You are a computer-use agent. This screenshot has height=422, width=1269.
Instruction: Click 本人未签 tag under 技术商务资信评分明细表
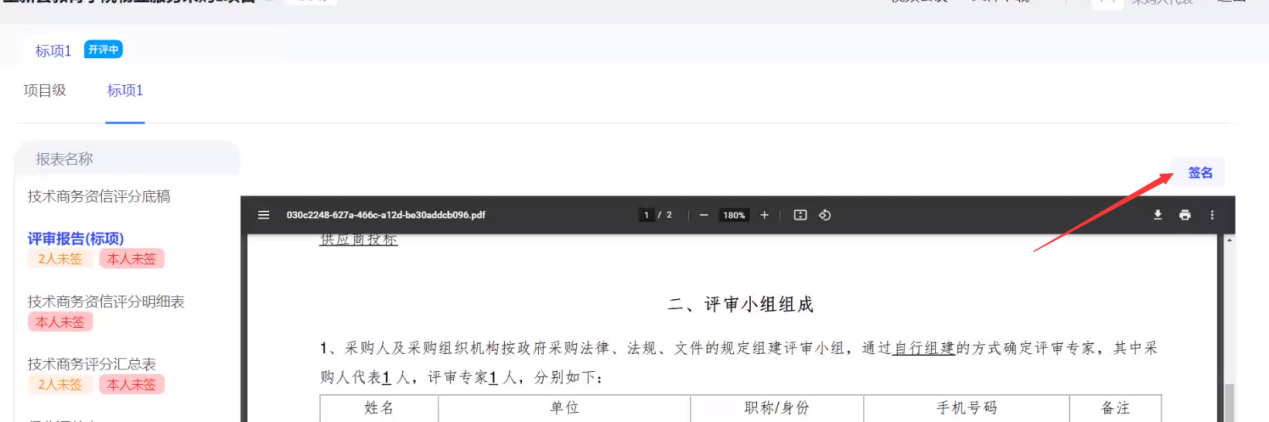[x=60, y=322]
